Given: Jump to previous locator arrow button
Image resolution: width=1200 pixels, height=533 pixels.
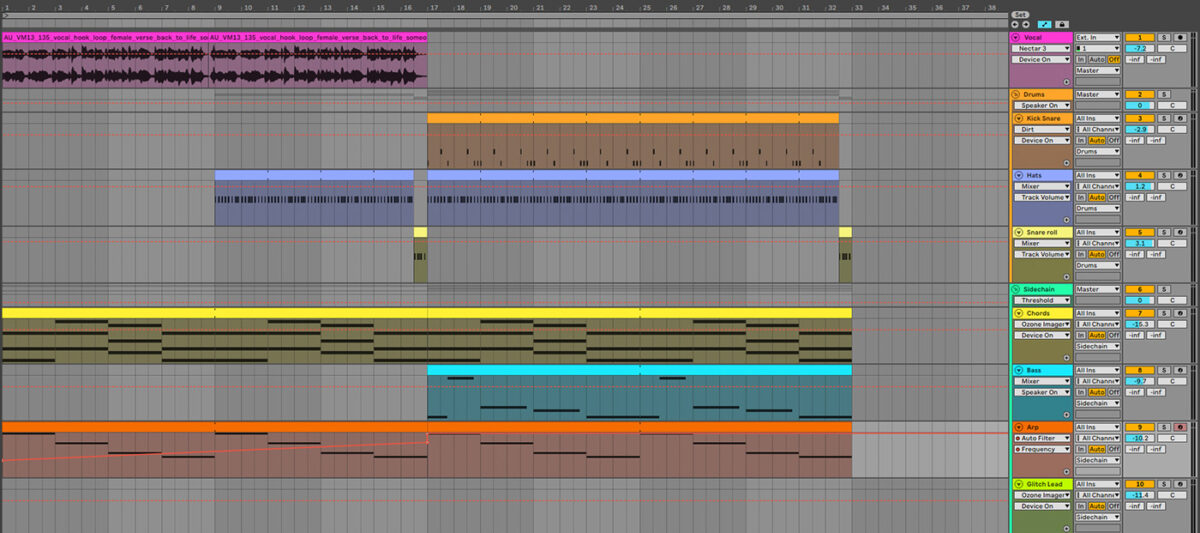Looking at the screenshot, I should (1015, 23).
